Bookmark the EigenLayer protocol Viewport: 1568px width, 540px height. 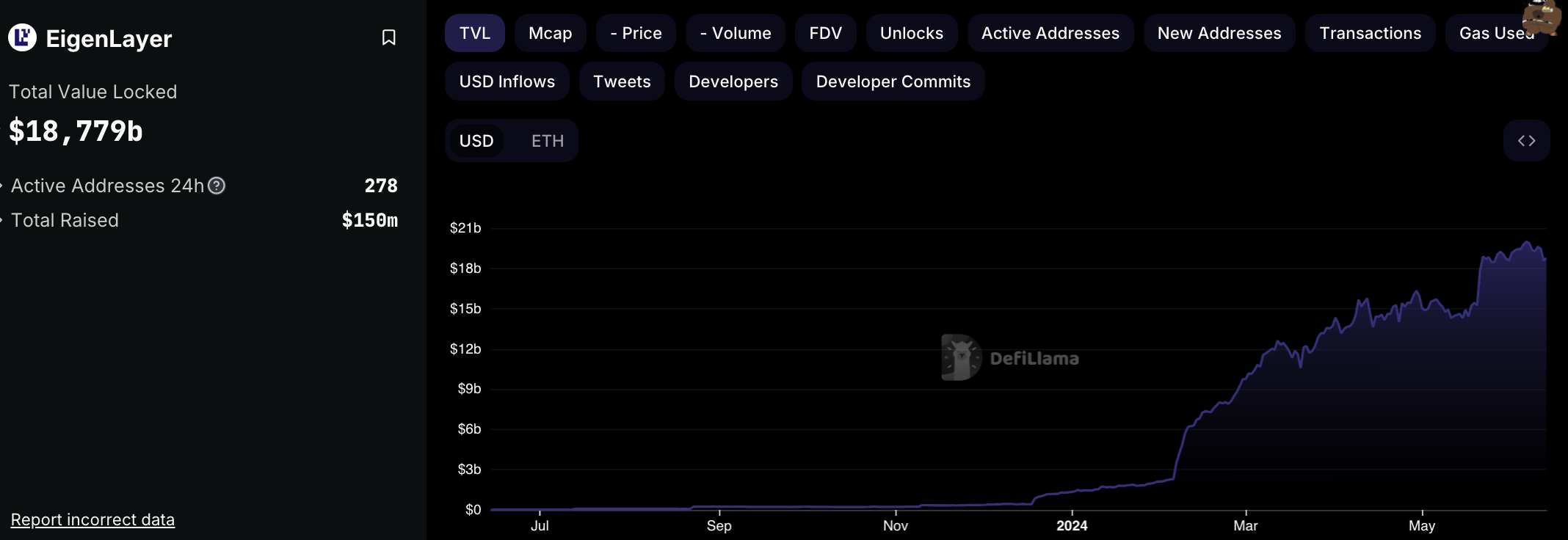pos(389,37)
